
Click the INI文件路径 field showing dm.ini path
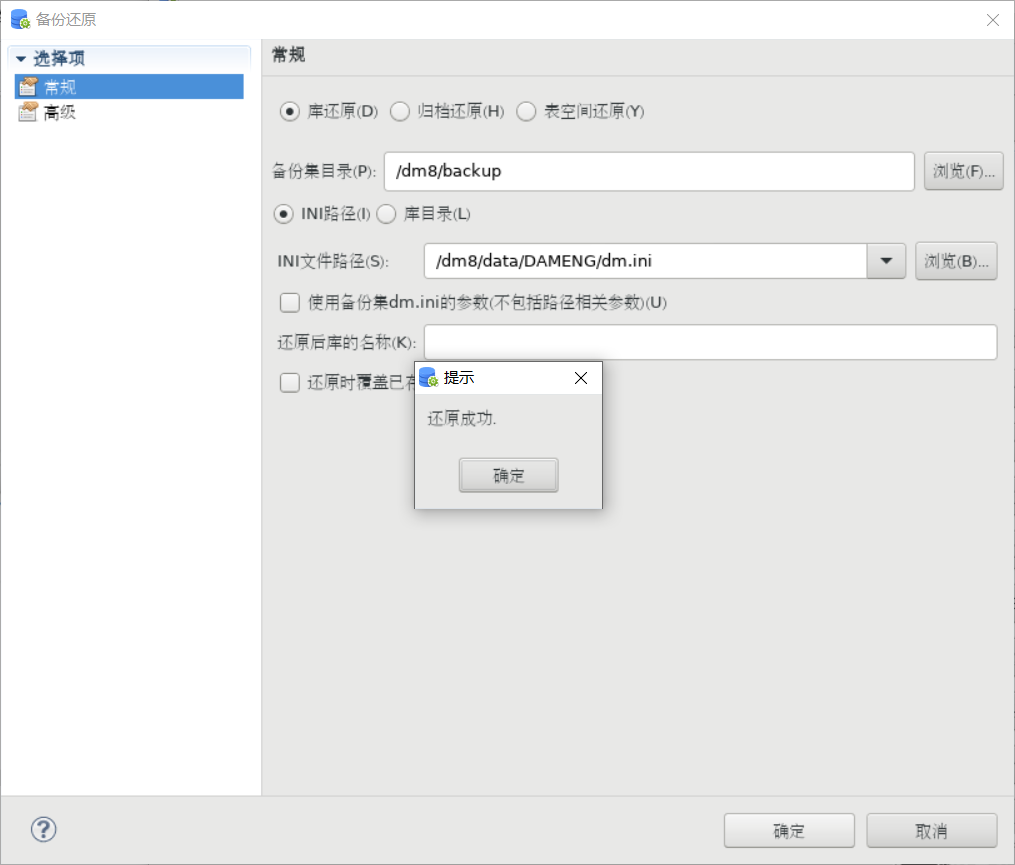pos(645,261)
